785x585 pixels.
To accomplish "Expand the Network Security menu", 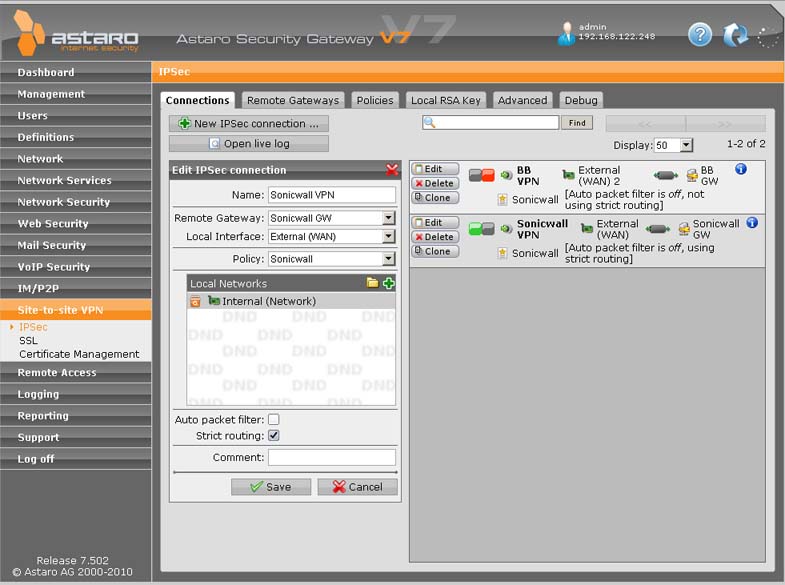I will pos(76,202).
